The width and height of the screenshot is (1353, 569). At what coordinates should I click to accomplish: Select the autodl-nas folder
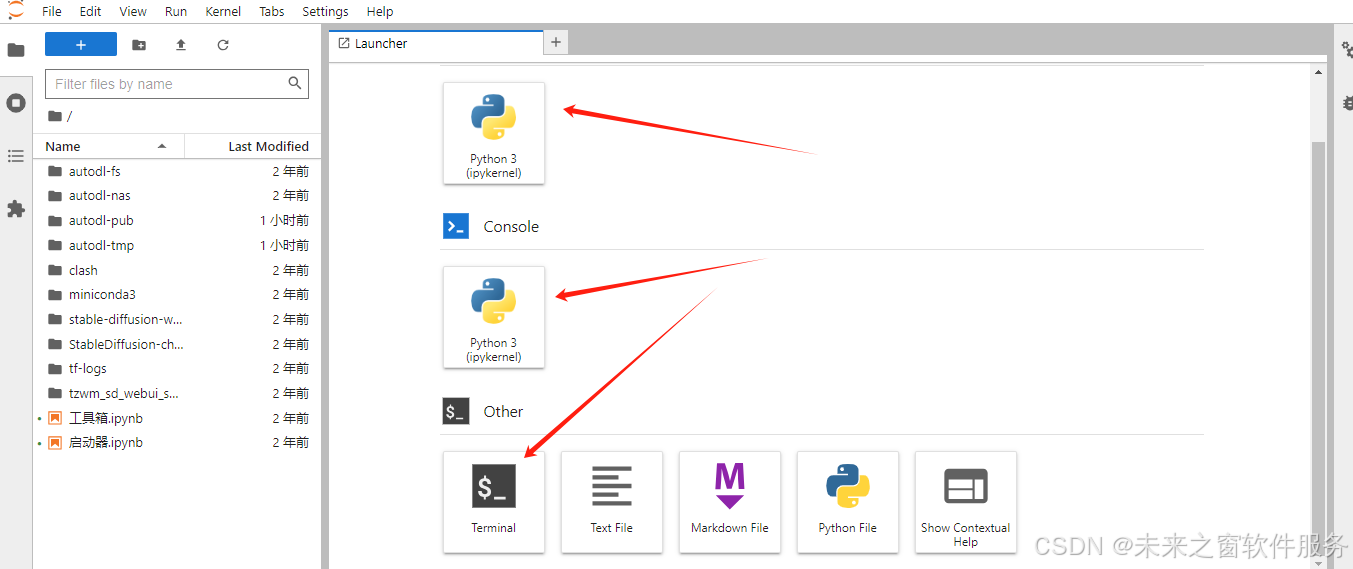pos(177,196)
